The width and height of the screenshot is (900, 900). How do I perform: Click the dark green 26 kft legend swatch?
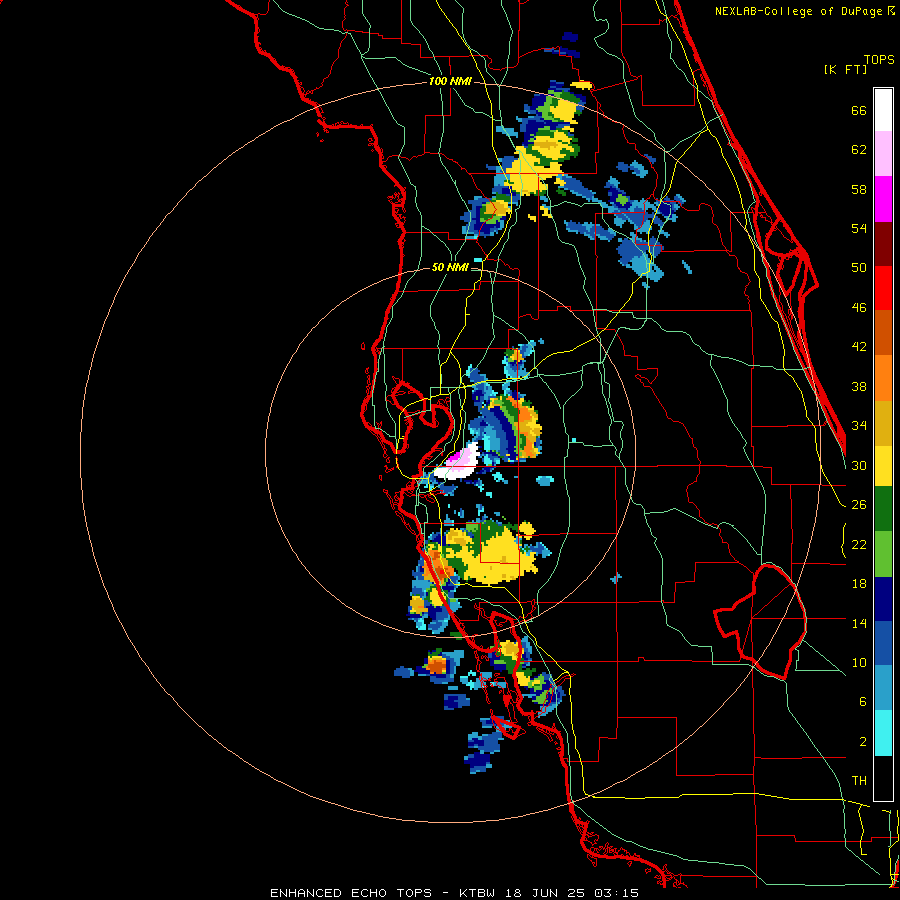click(x=883, y=509)
